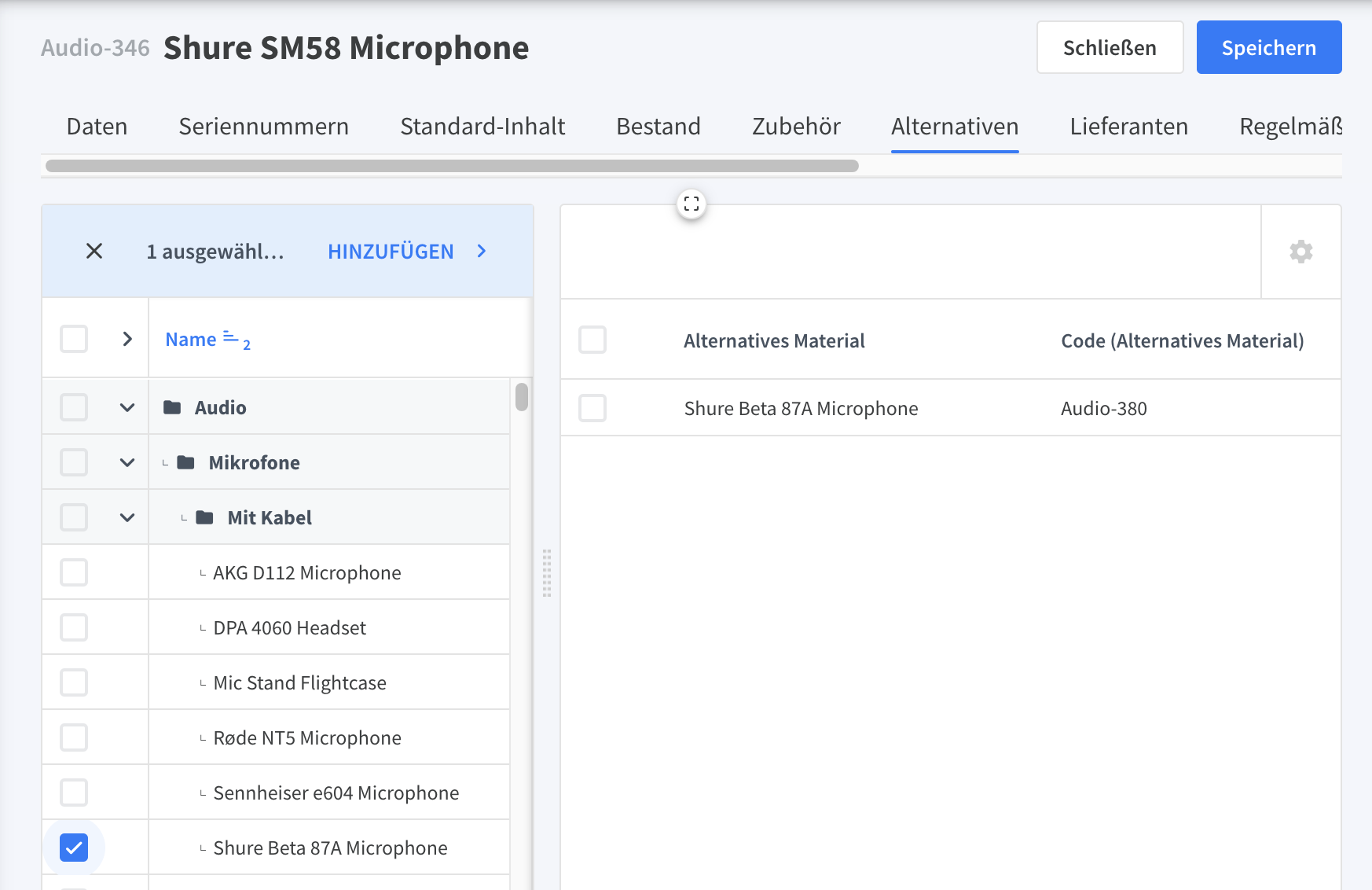The width and height of the screenshot is (1372, 890).
Task: Open the partially visible Regelmäß tab
Action: click(x=1291, y=127)
